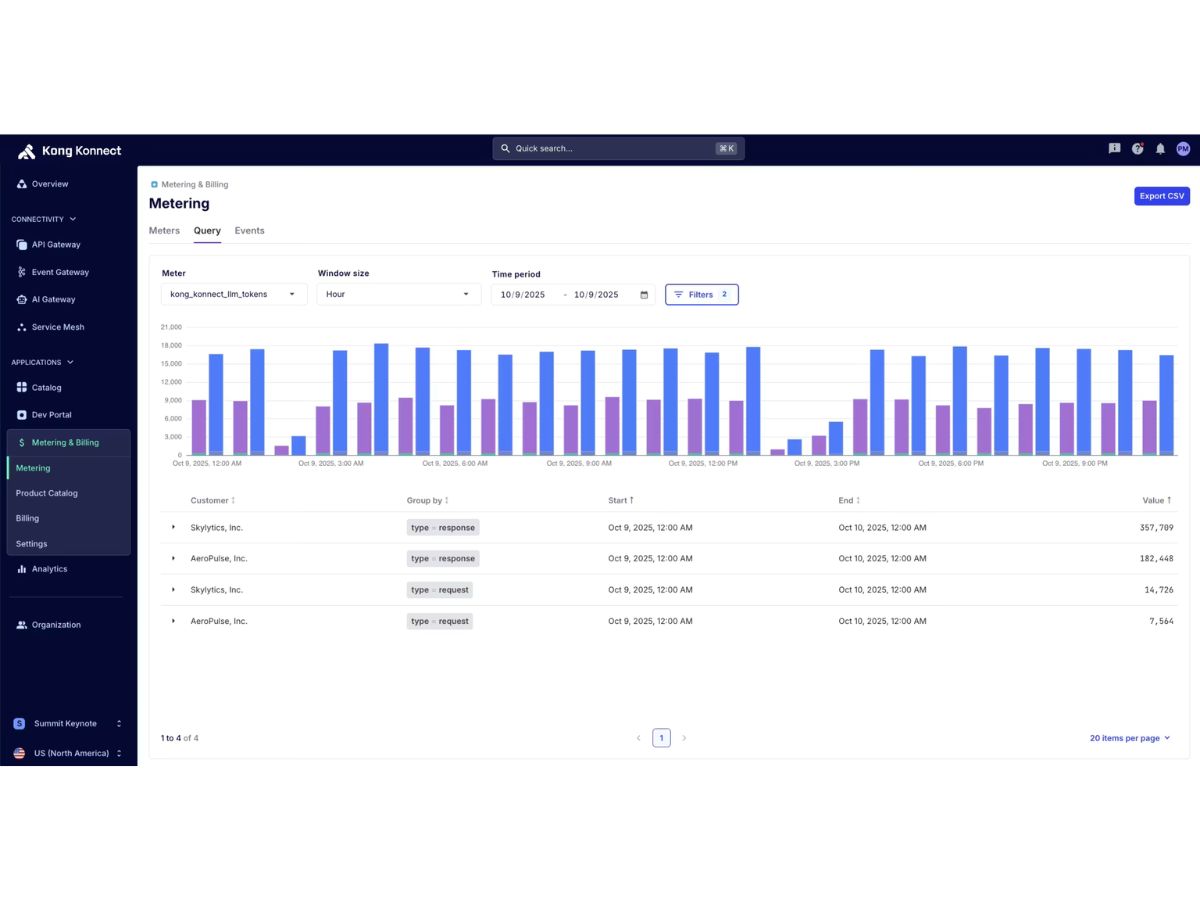Go to next page arrow
Viewport: 1200px width, 900px height.
[x=684, y=738]
